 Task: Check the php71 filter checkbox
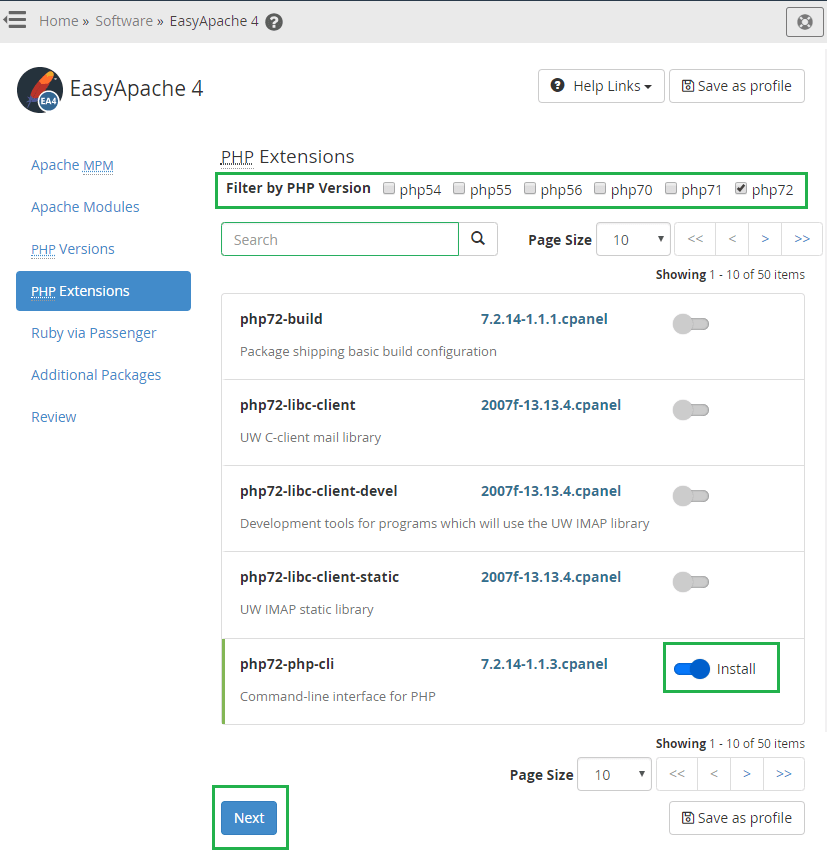point(671,188)
